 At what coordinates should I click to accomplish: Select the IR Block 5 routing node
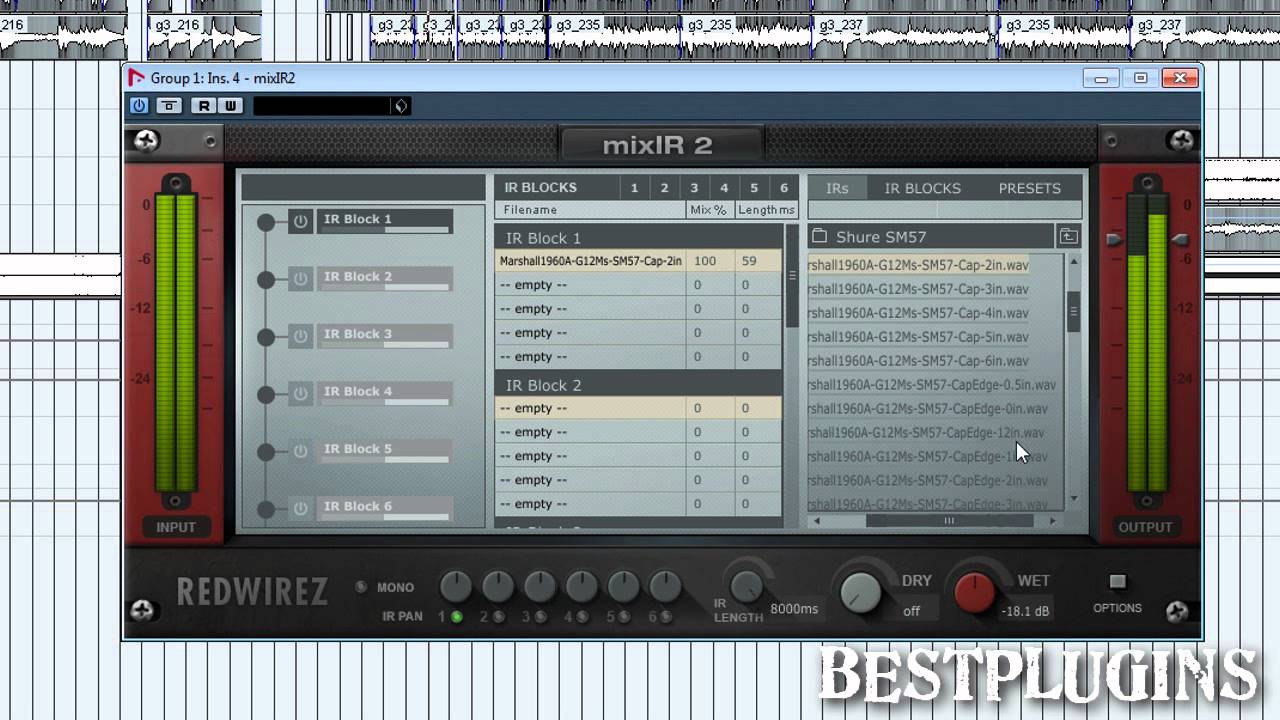click(x=266, y=452)
